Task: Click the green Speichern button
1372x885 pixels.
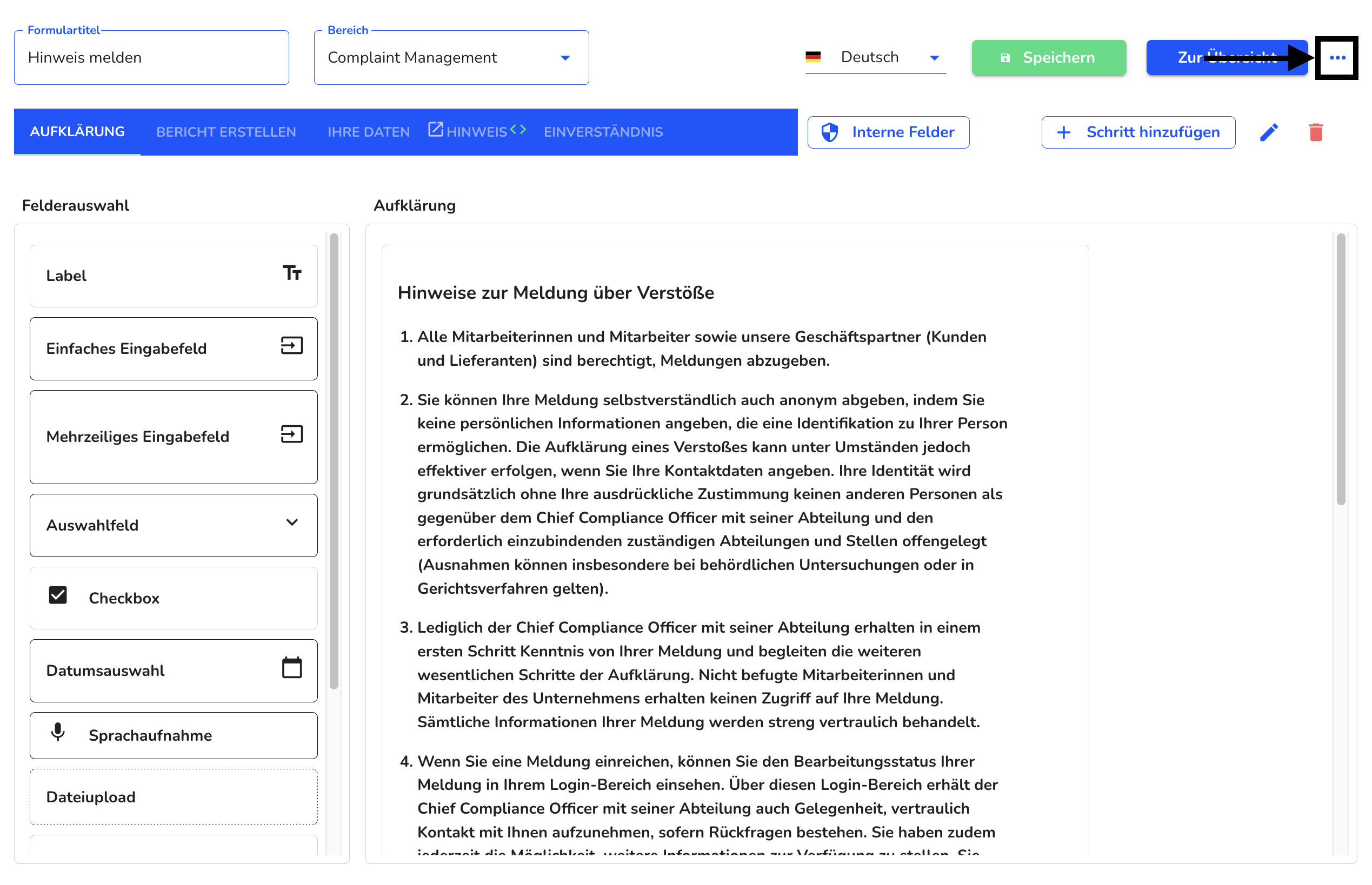Action: click(x=1048, y=57)
